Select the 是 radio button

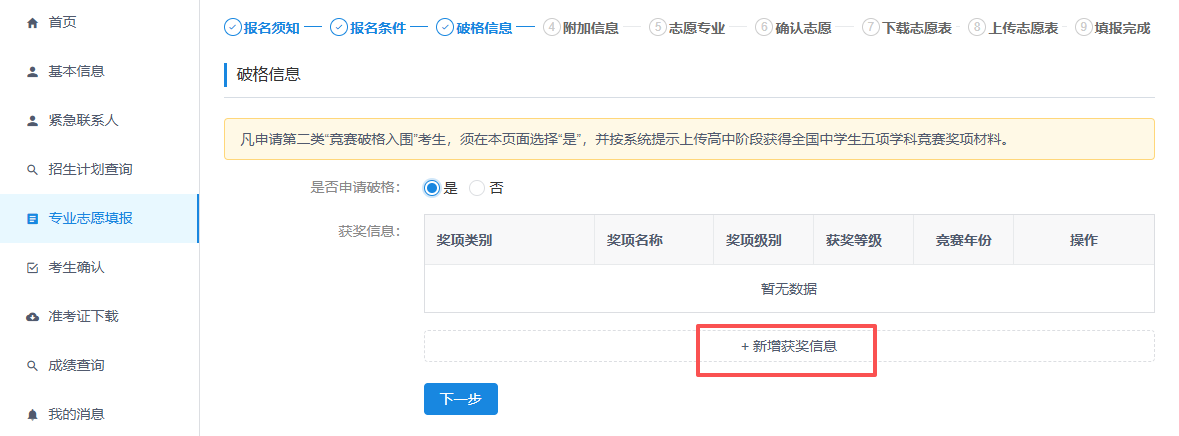(x=432, y=188)
